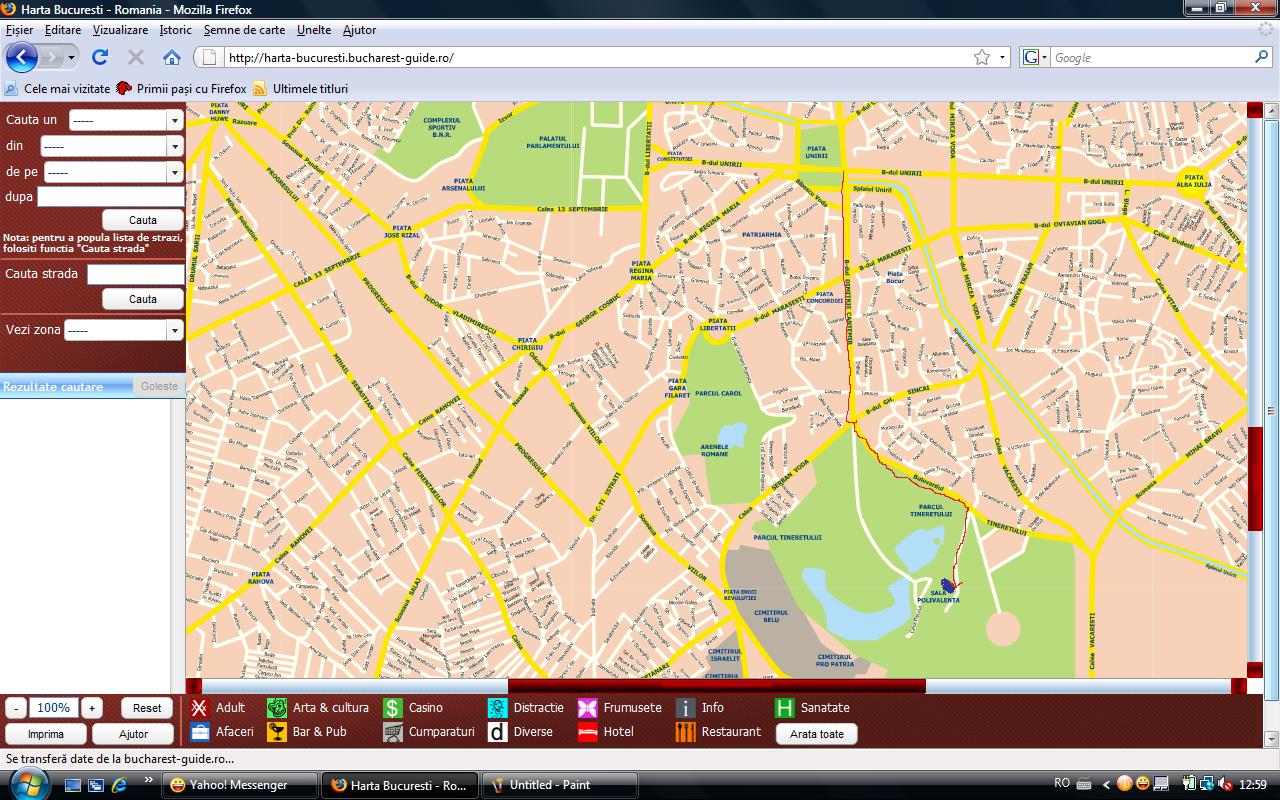This screenshot has width=1280, height=800.
Task: Open the Istoric menu
Action: pos(175,30)
